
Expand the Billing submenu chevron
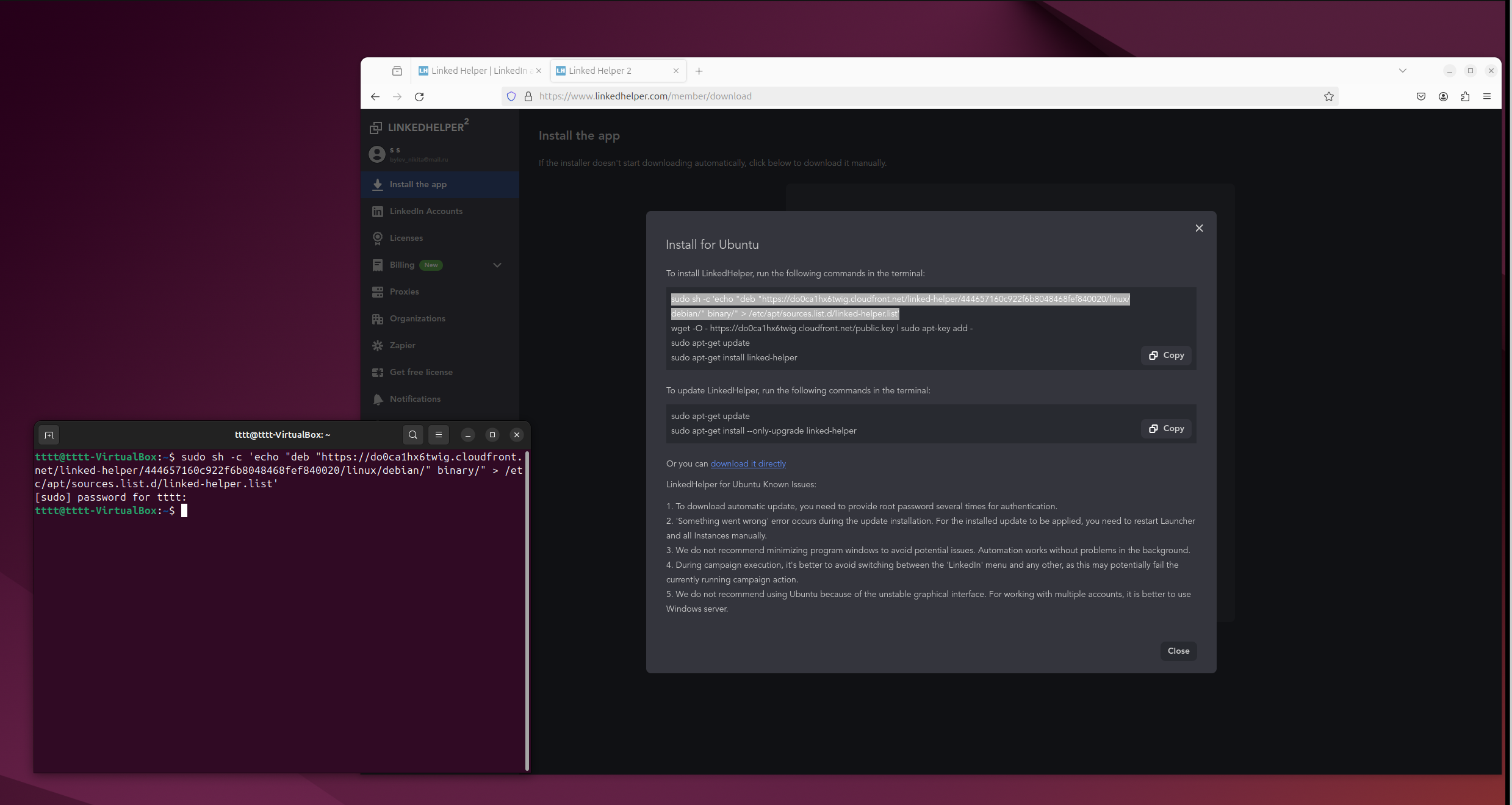click(x=497, y=265)
